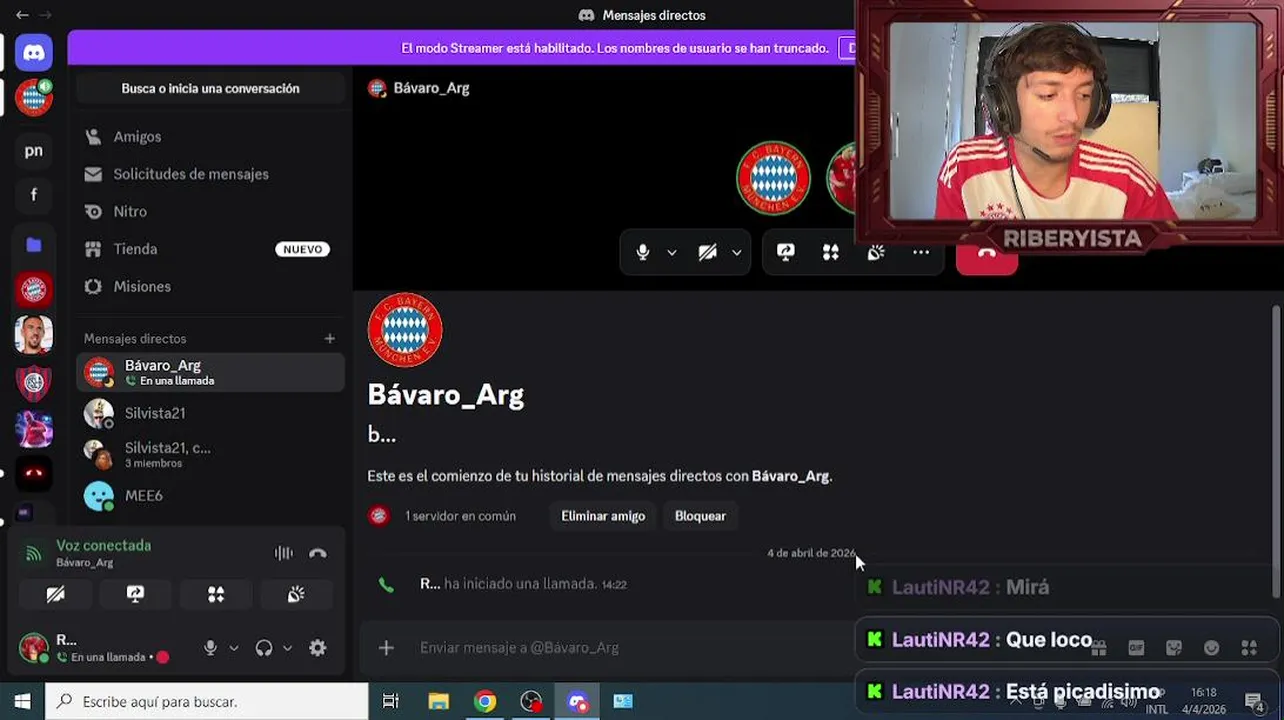This screenshot has height=720, width=1284.
Task: Click Bávaro_Arg avatar in call view
Action: point(773,178)
